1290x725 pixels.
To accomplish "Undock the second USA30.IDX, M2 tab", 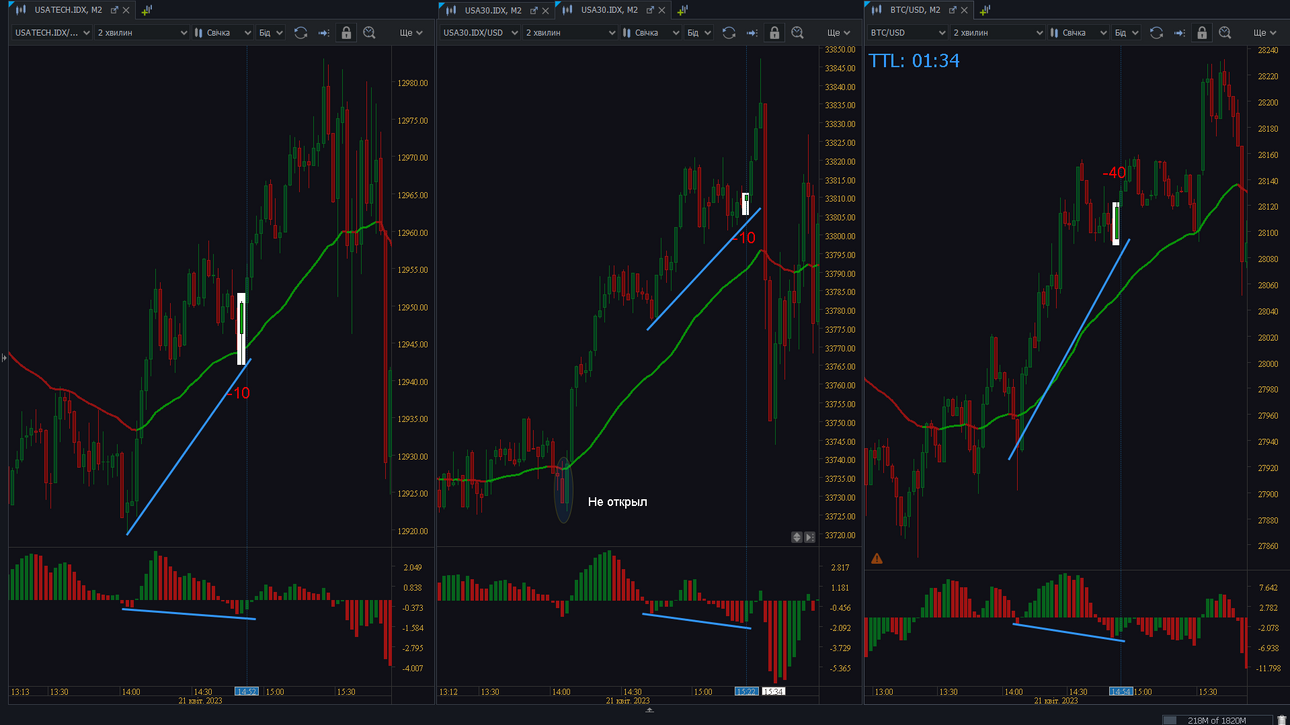I will 650,10.
